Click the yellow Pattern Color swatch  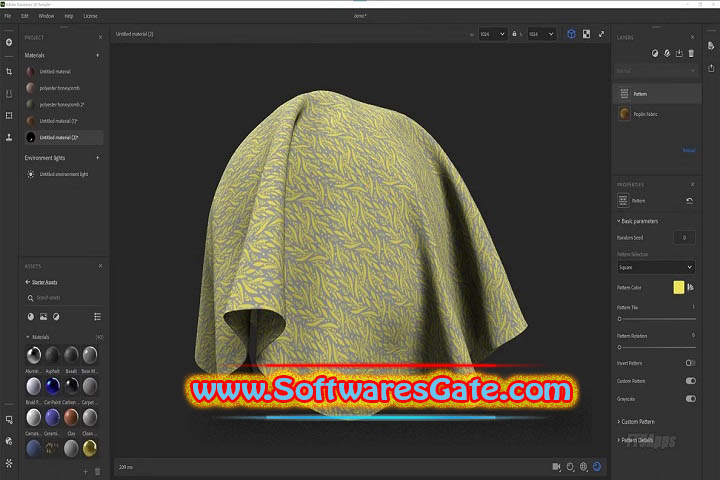[x=679, y=288]
